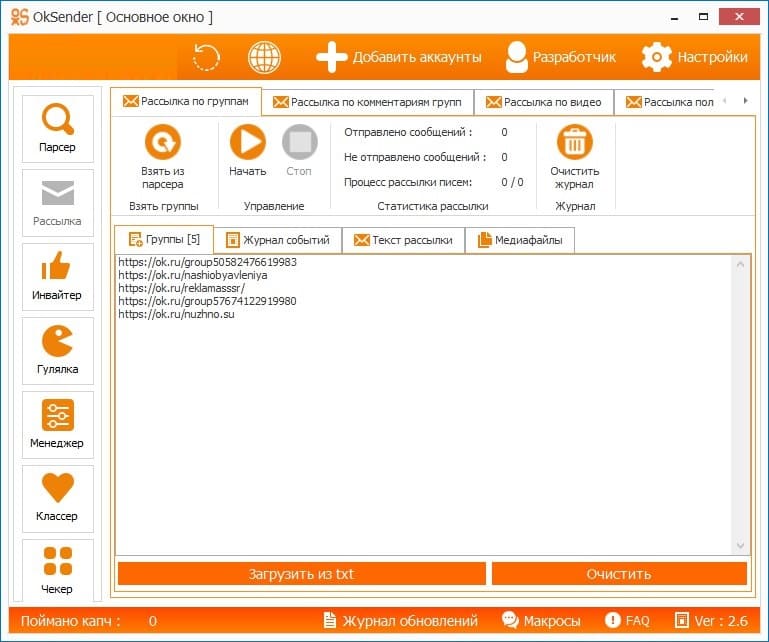The height and width of the screenshot is (642, 769).
Task: Open the Классер heart tool
Action: [x=57, y=498]
